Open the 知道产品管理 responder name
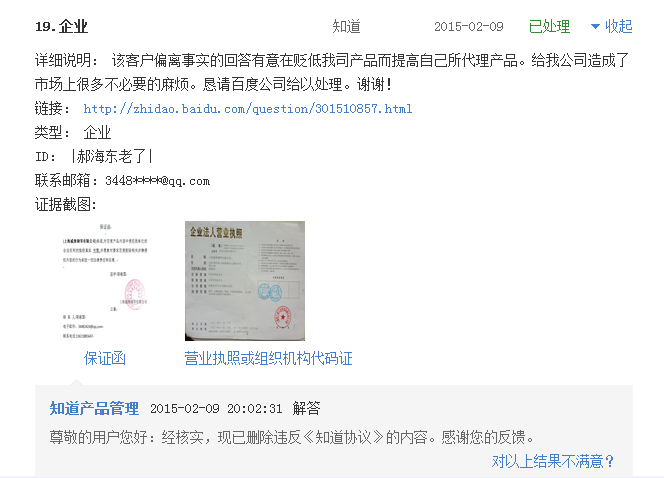The image size is (664, 478). 94,408
